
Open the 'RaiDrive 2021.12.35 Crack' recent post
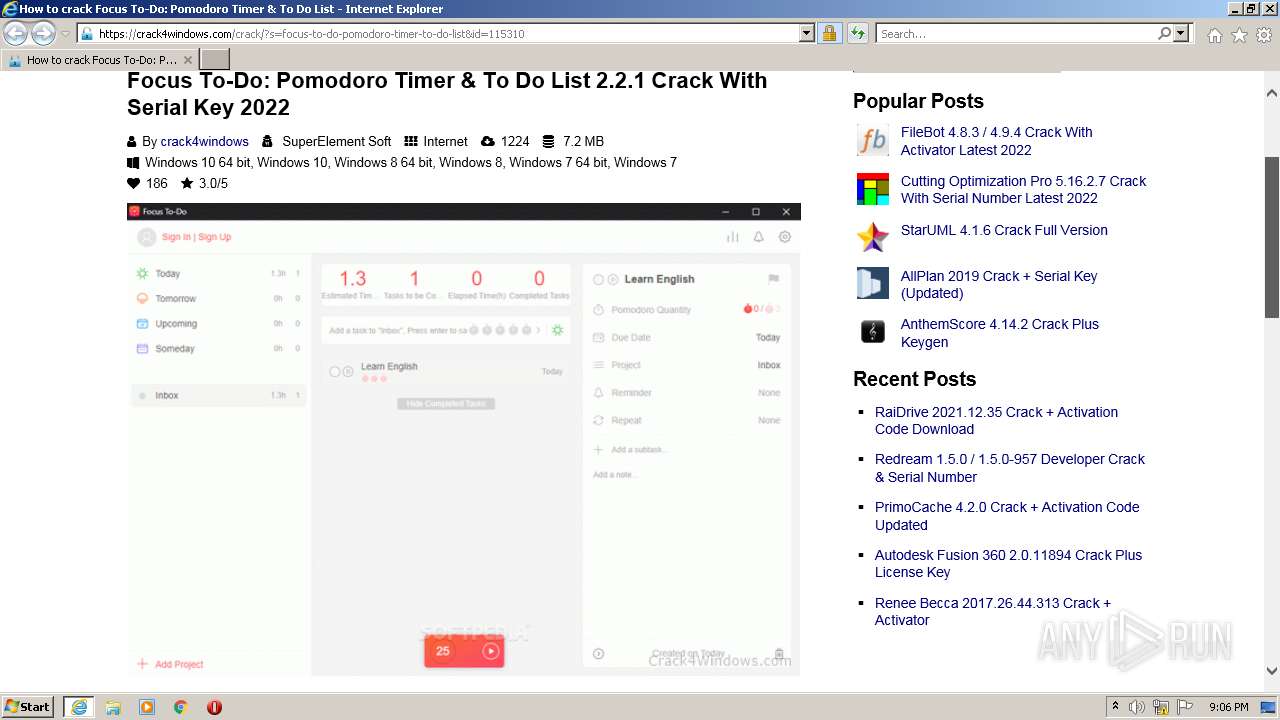click(996, 420)
